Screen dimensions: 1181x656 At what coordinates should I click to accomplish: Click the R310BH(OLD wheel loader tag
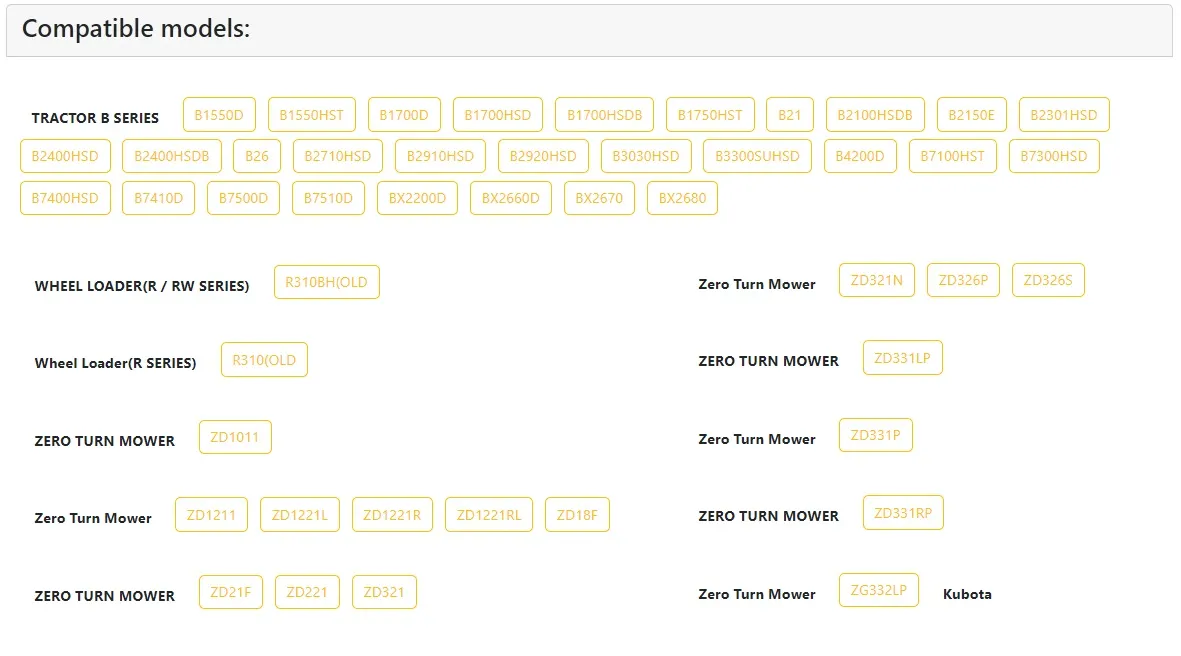click(x=326, y=282)
